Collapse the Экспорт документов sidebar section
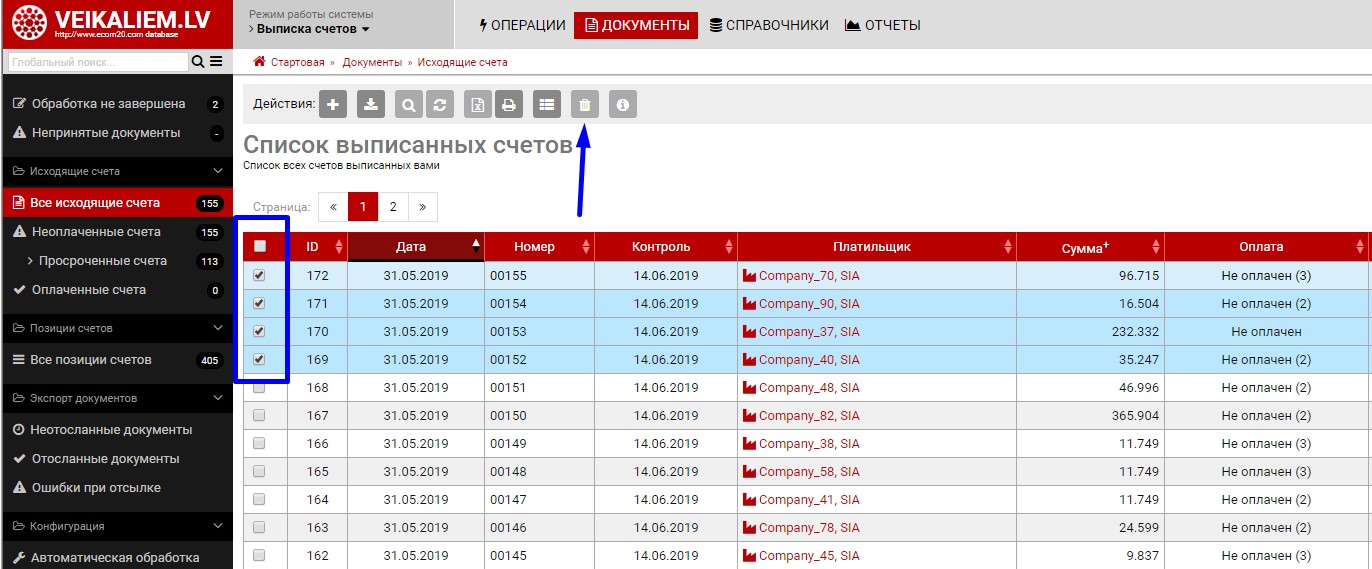 [x=218, y=398]
